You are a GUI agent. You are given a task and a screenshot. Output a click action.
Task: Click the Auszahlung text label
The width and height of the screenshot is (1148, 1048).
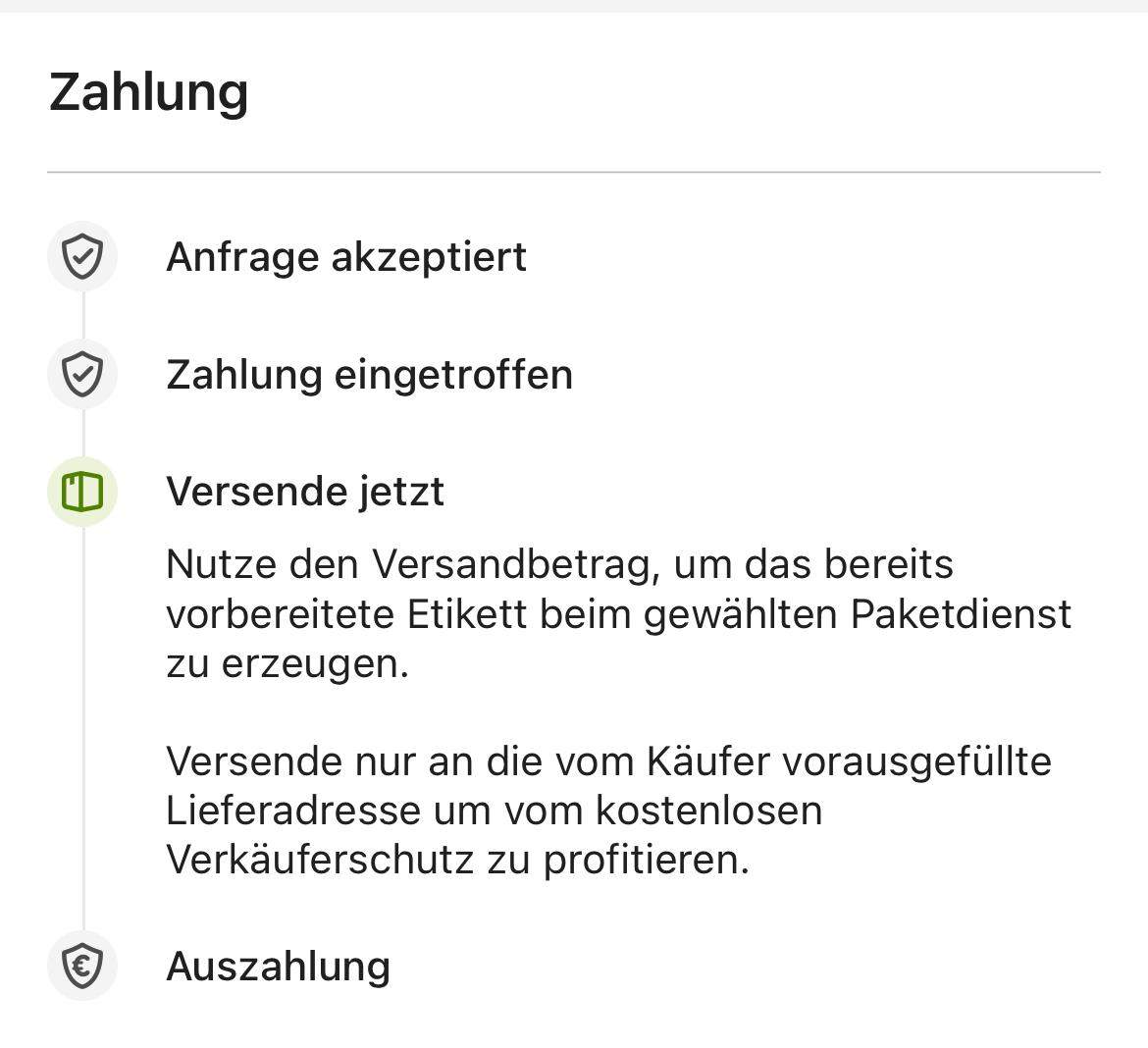[278, 967]
